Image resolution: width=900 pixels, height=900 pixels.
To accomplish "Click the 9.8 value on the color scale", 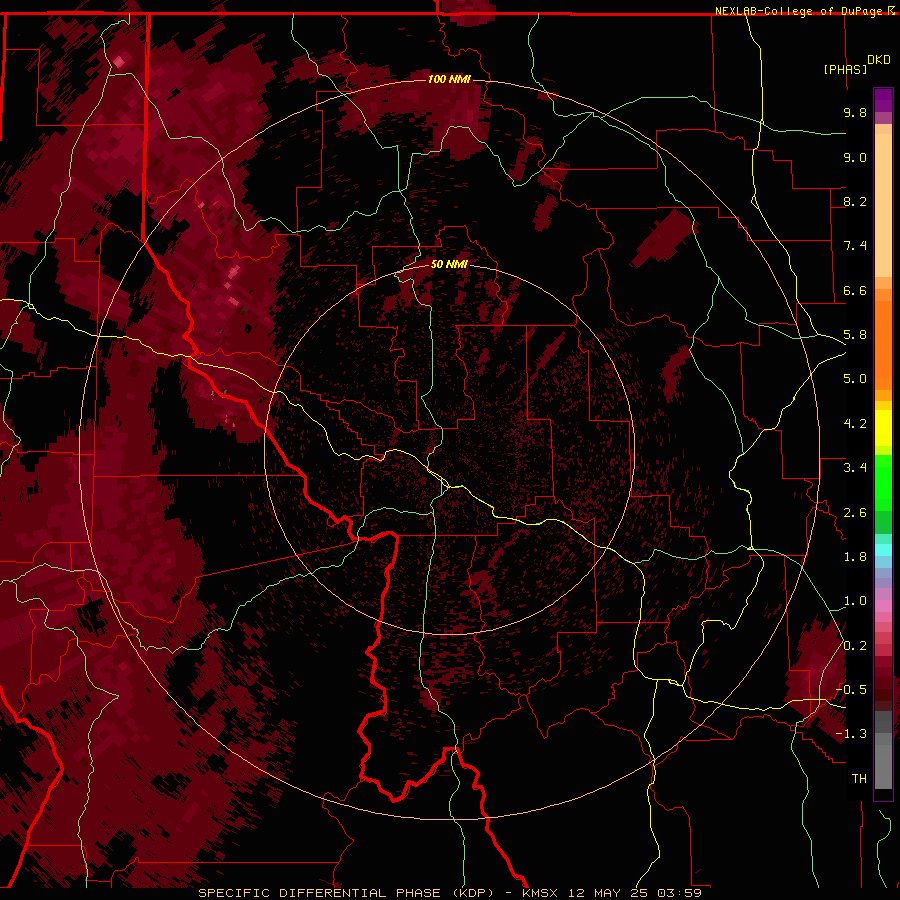I will pos(855,112).
